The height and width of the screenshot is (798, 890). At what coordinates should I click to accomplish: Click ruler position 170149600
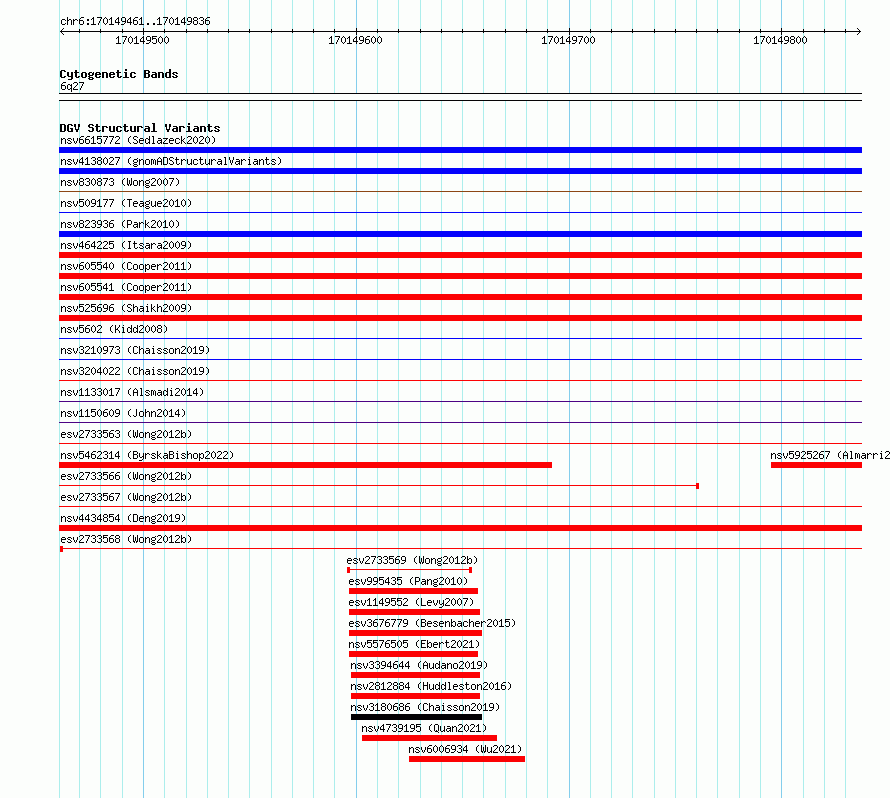pyautogui.click(x=355, y=40)
